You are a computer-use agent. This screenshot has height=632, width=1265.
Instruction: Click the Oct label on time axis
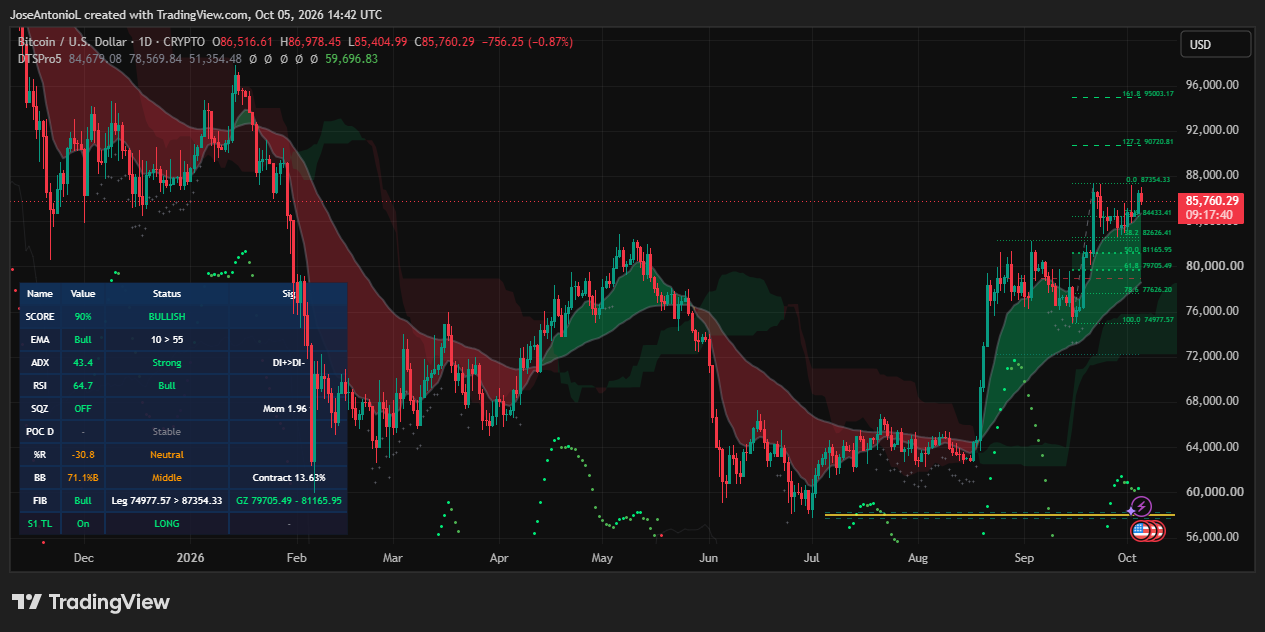tap(1127, 558)
